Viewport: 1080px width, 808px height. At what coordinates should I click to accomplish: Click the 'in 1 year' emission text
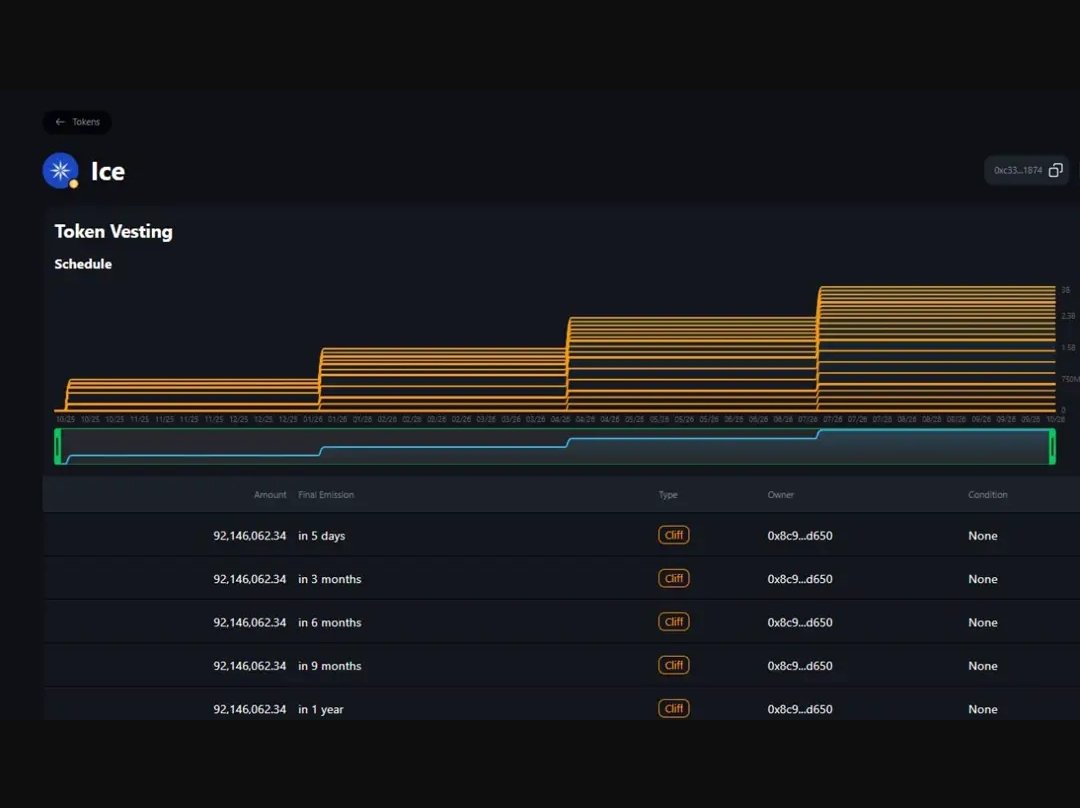point(320,709)
